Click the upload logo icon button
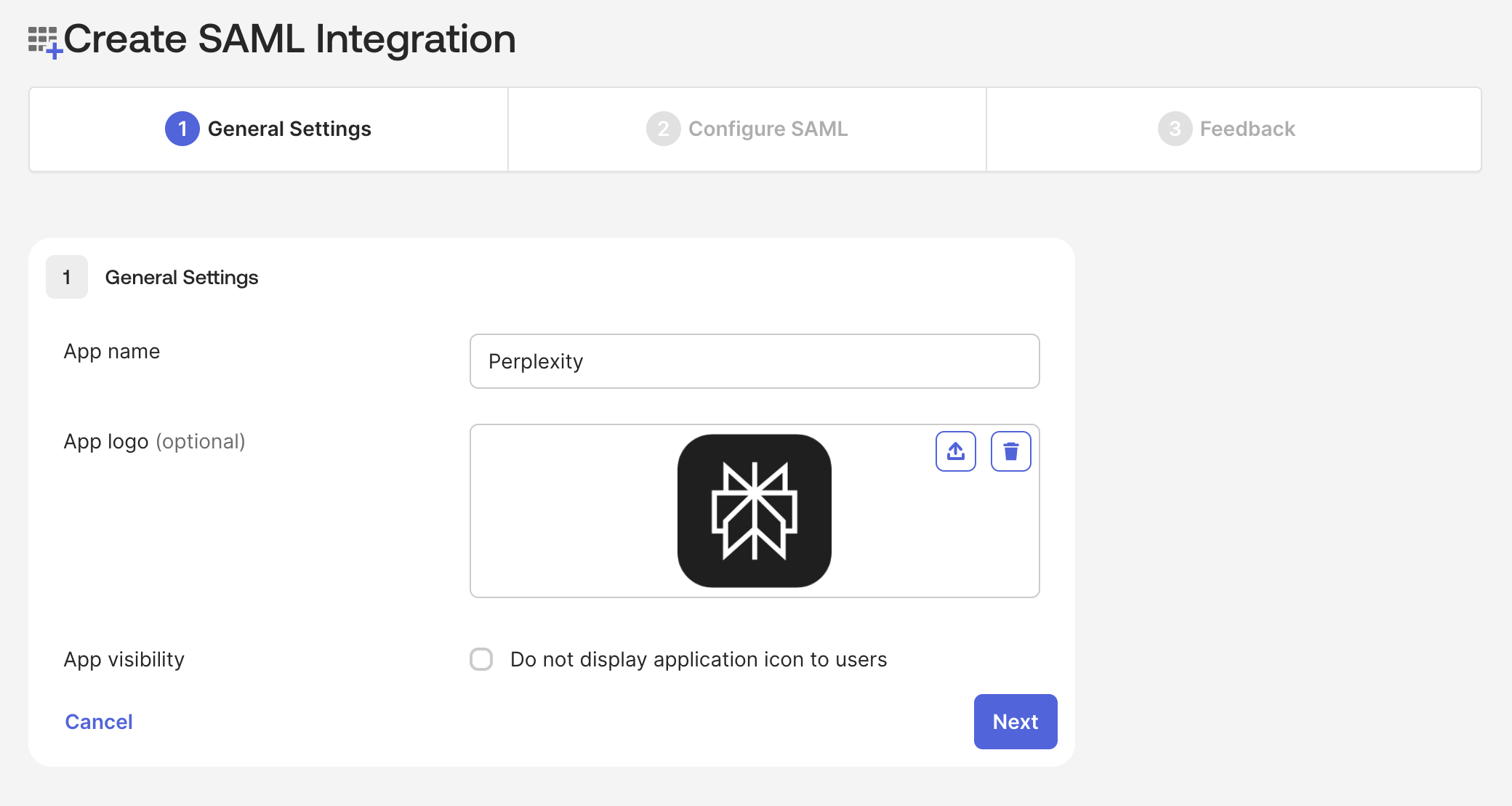The height and width of the screenshot is (806, 1512). [x=955, y=451]
